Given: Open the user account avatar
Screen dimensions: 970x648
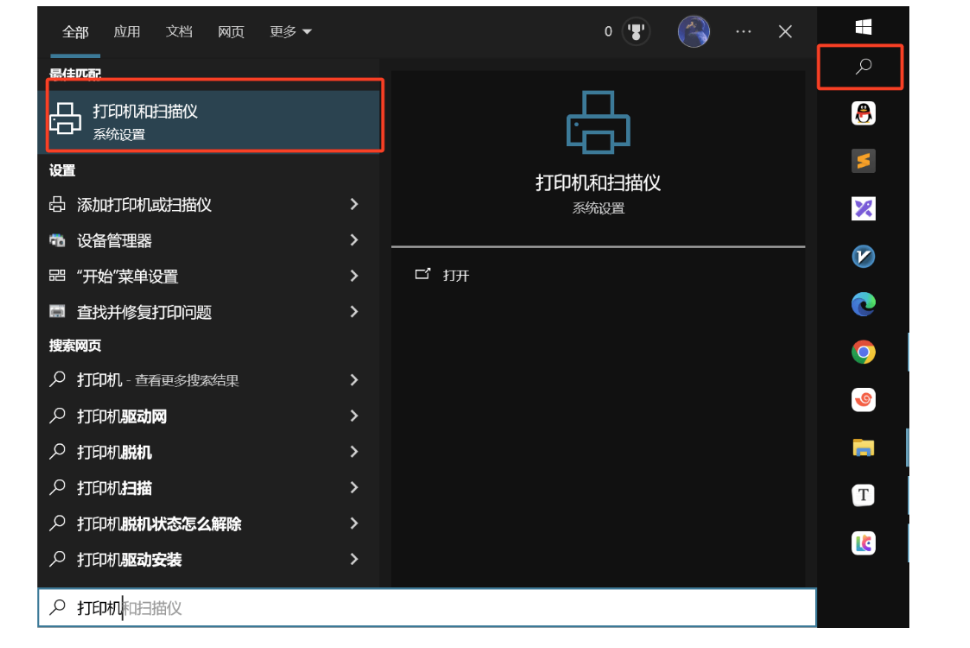Looking at the screenshot, I should click(x=693, y=32).
